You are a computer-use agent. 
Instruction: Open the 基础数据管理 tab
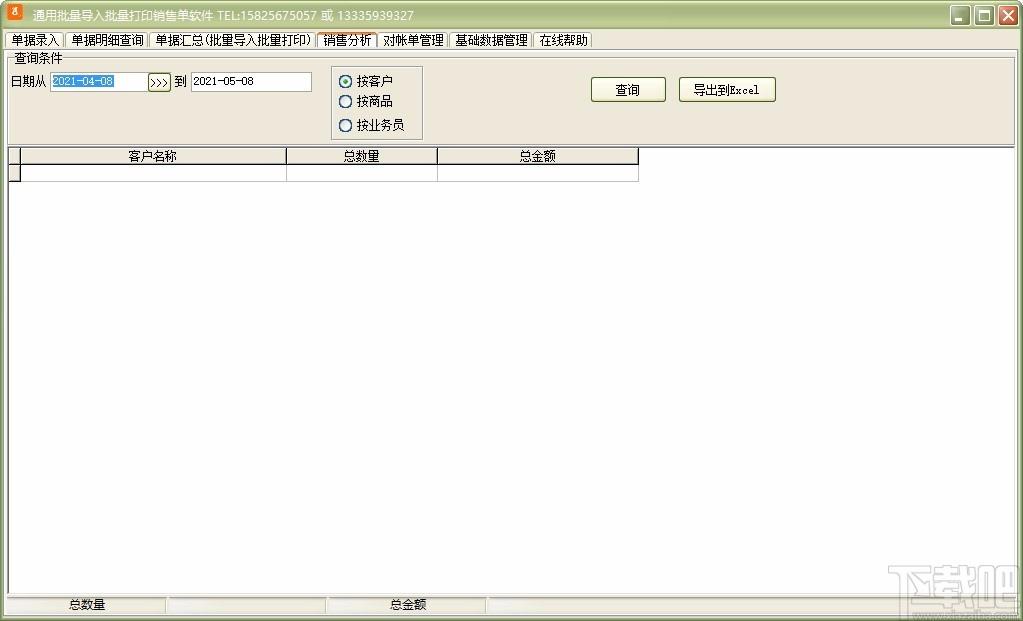click(491, 40)
